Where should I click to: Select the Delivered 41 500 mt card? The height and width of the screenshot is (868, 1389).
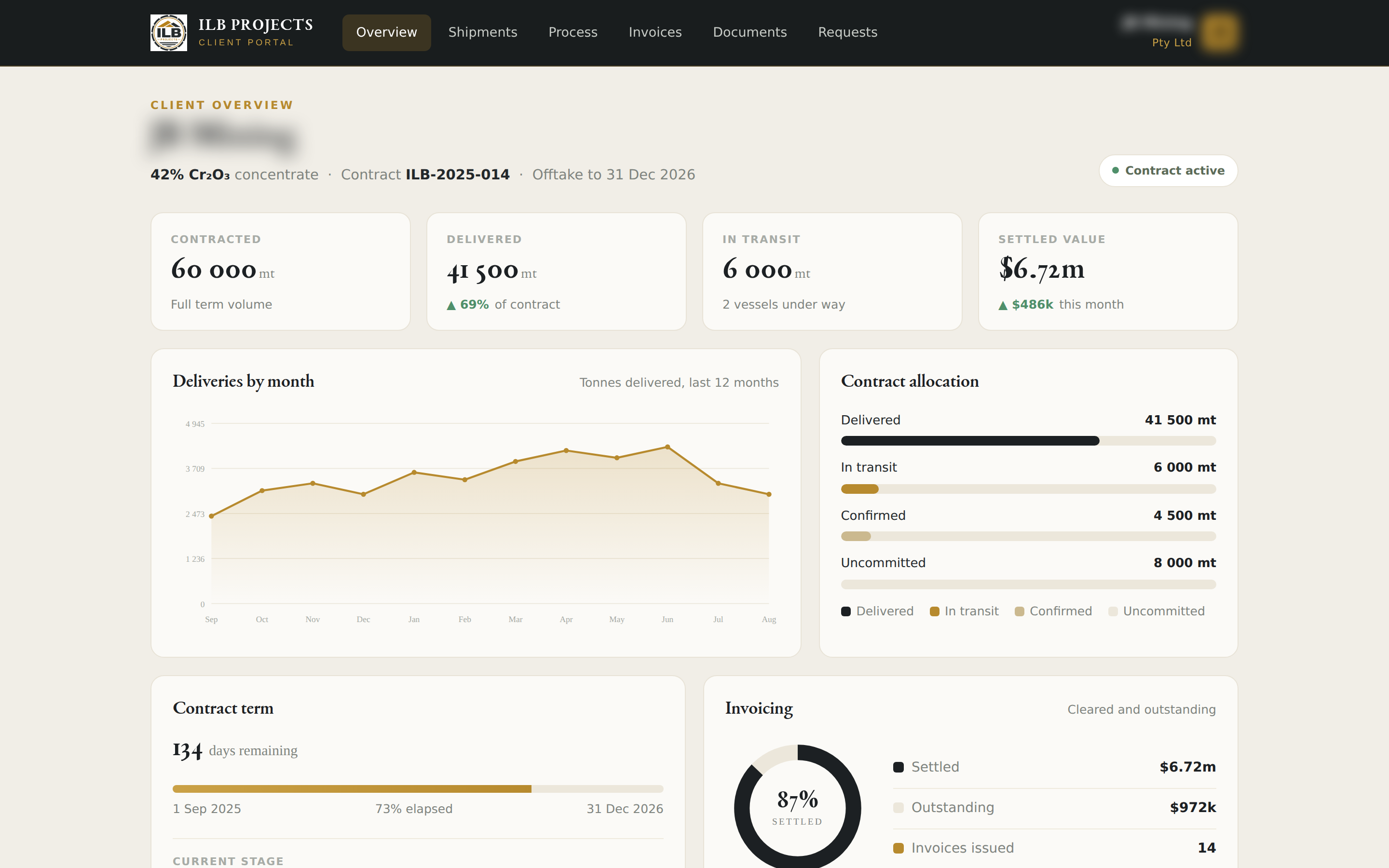pos(556,271)
